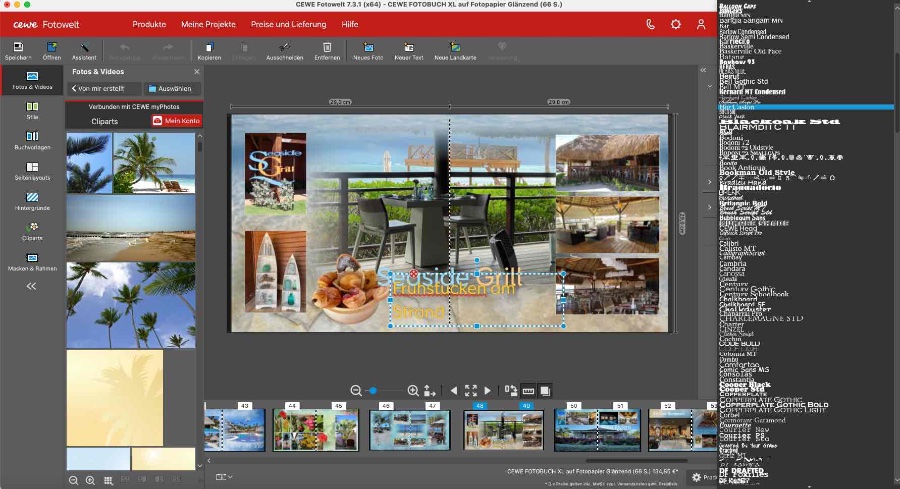
Task: Click the Speichern save icon
Action: pyautogui.click(x=18, y=47)
